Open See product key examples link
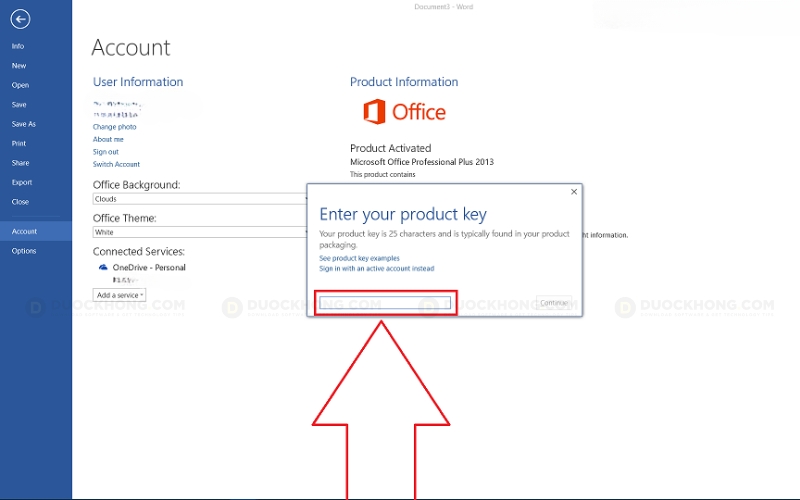Image resolution: width=800 pixels, height=500 pixels. coord(359,258)
